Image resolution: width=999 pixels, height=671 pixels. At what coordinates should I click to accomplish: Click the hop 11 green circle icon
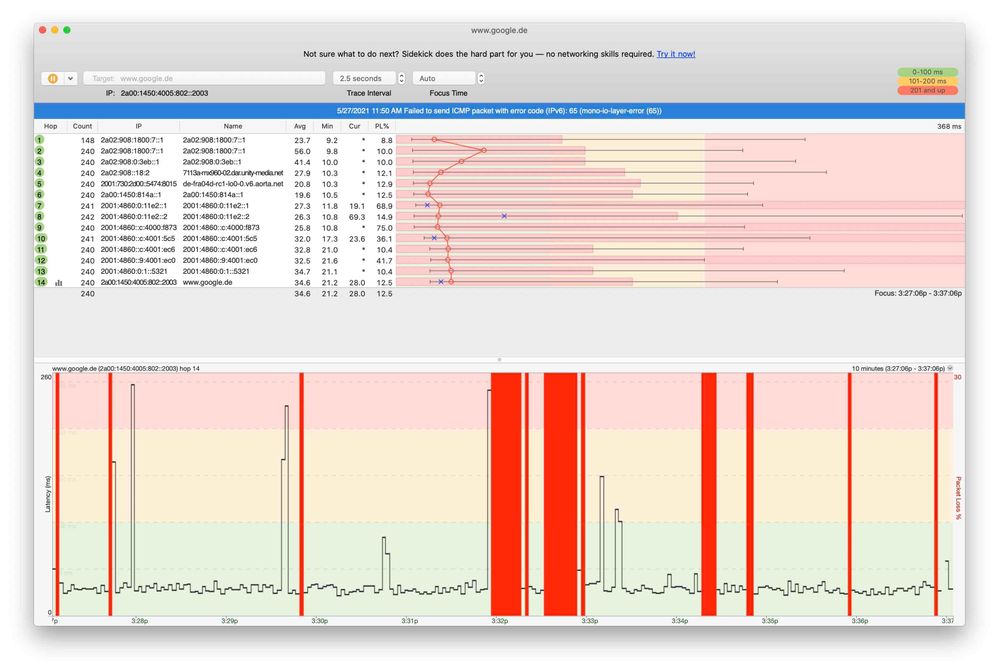click(x=41, y=249)
